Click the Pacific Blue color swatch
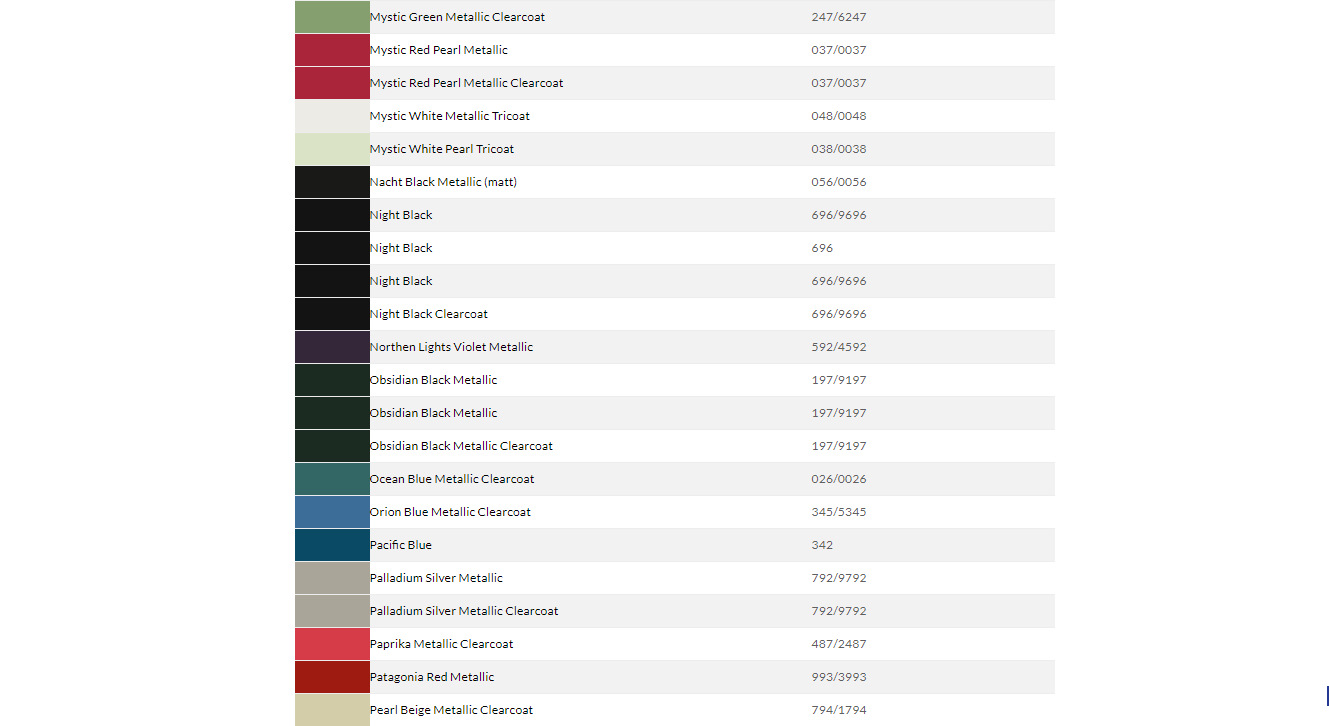 pyautogui.click(x=332, y=545)
